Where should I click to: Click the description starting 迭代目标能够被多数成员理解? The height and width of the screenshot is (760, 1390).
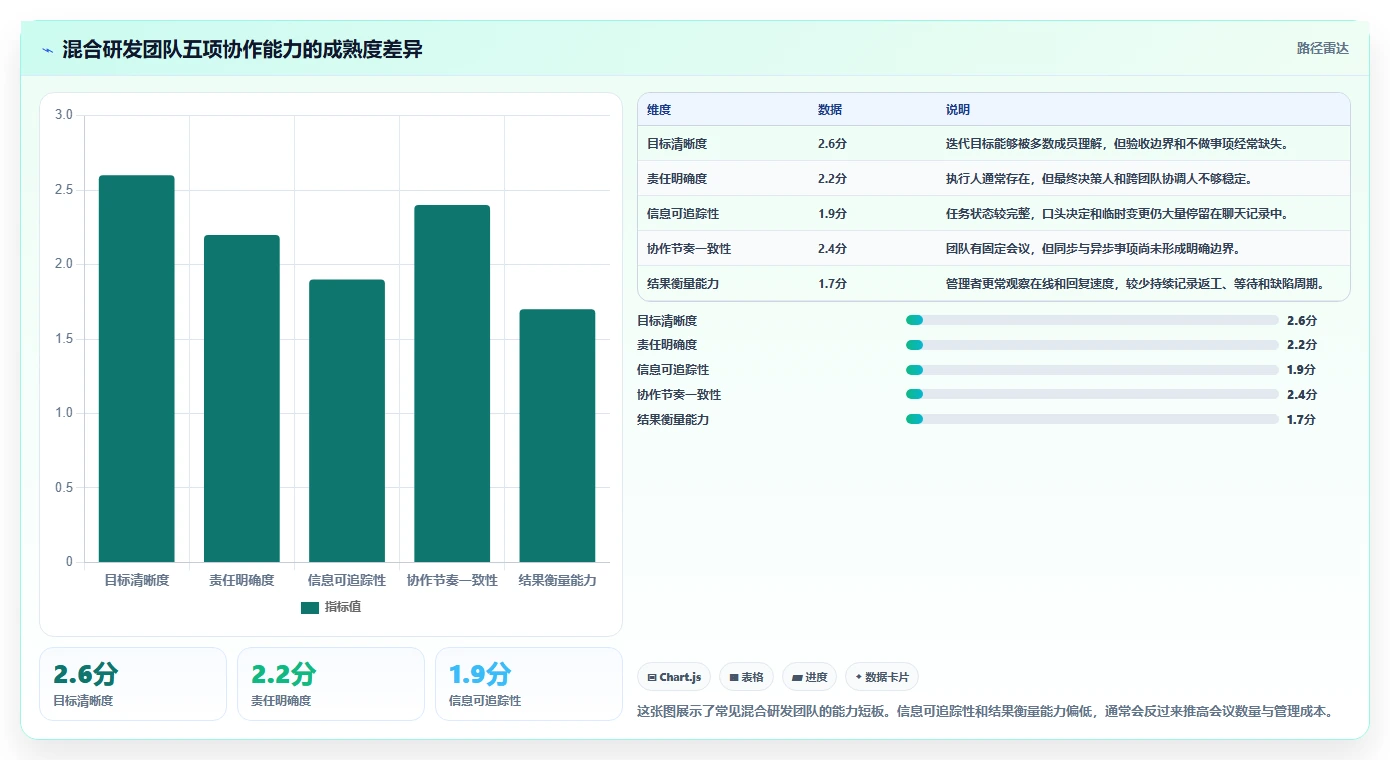click(x=1117, y=144)
